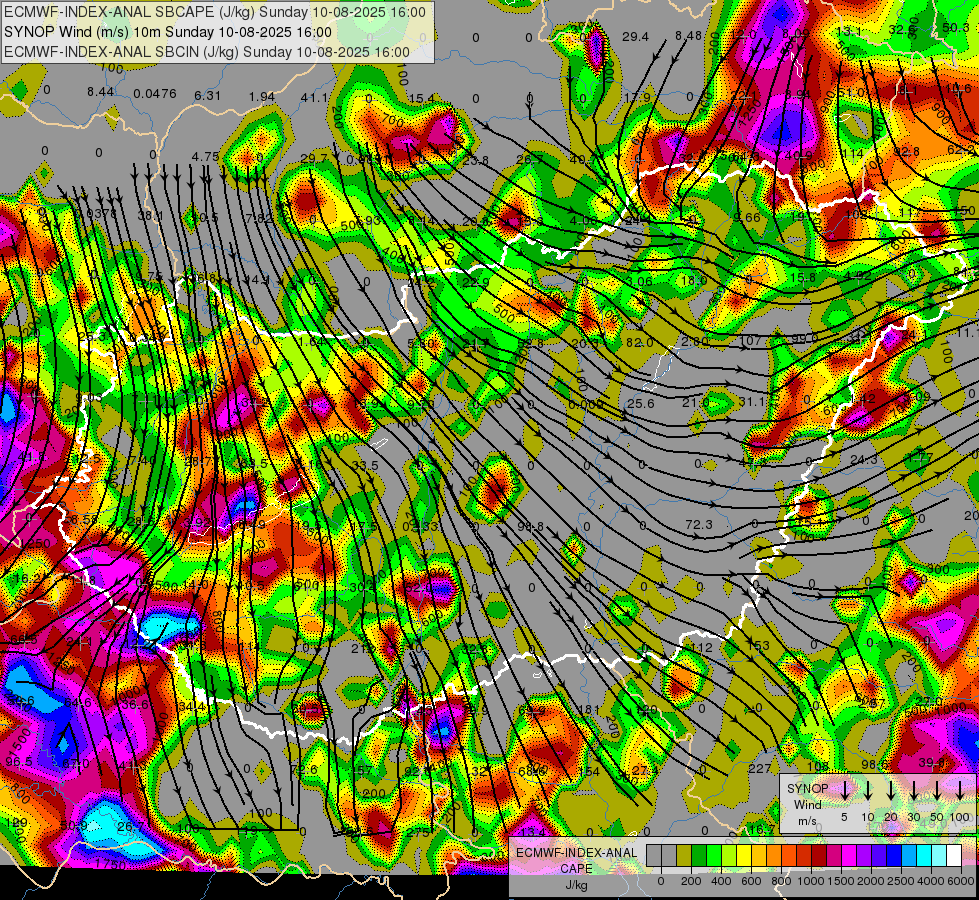
Task: Click the map value 9.66
Action: tap(747, 217)
